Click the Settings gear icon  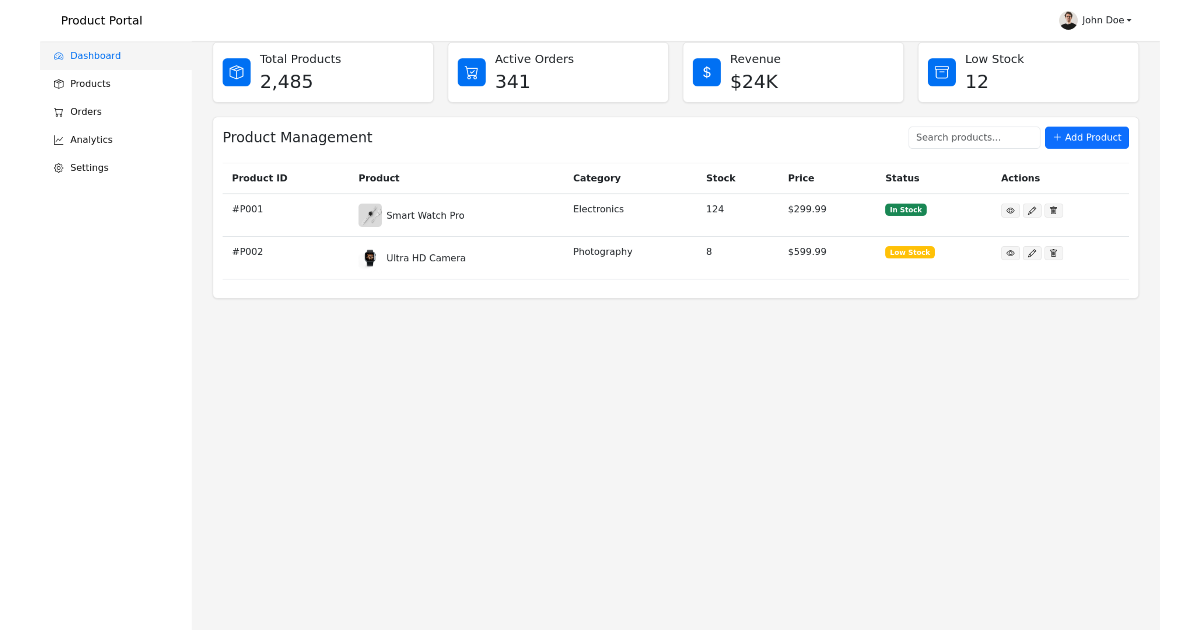pyautogui.click(x=57, y=168)
